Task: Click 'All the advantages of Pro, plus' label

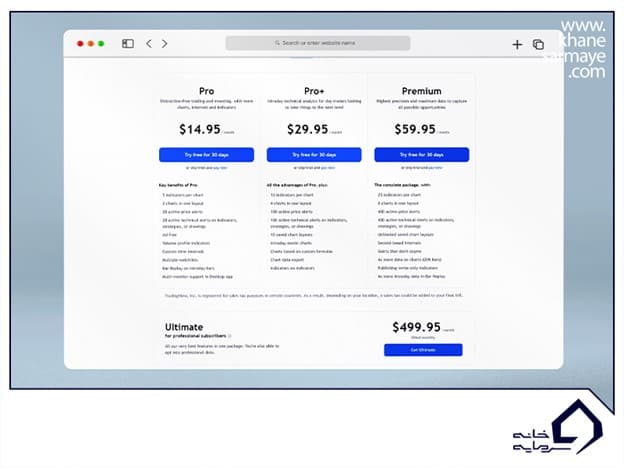Action: coord(297,185)
